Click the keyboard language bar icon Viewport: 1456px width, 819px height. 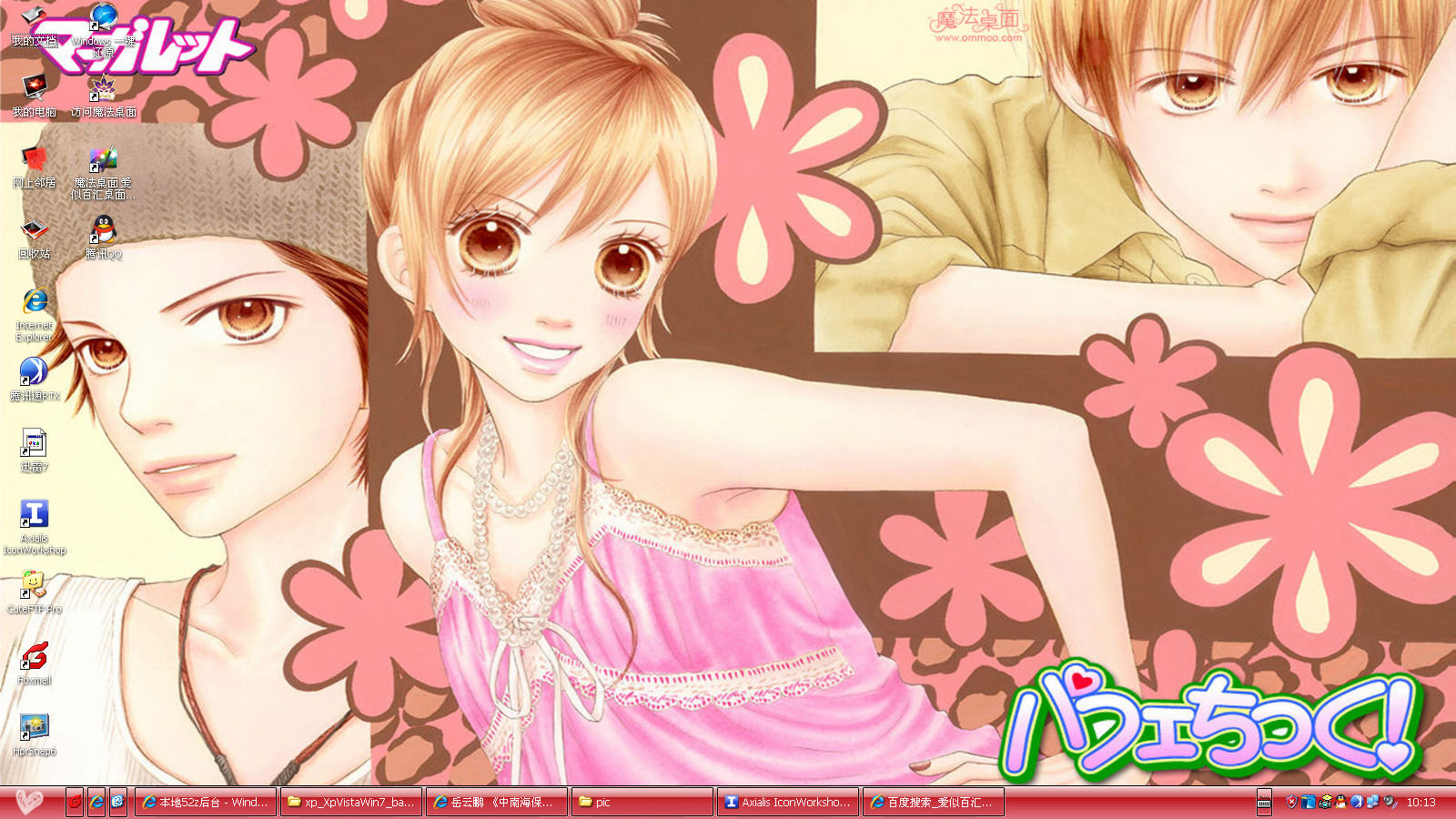1264,802
